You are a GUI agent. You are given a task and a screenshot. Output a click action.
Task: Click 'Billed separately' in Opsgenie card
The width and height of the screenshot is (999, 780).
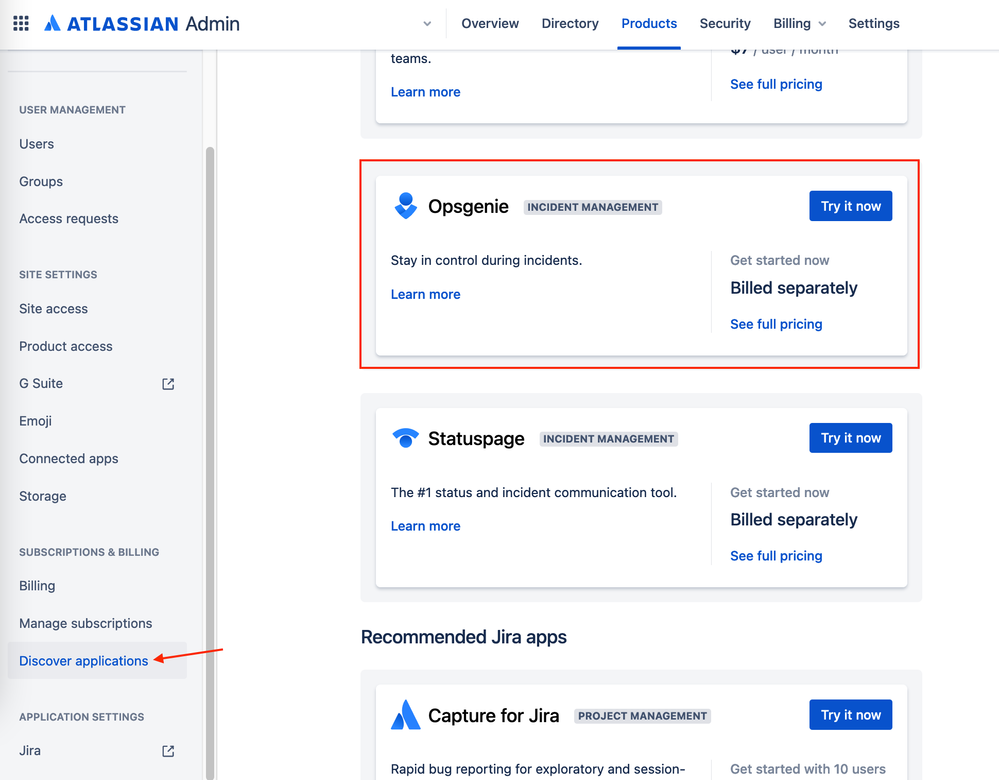click(794, 288)
